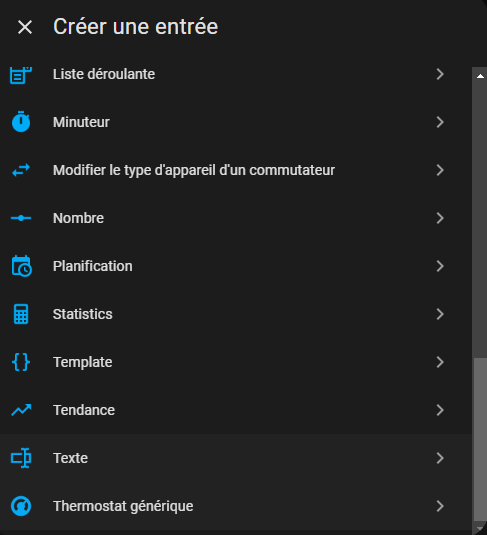Expand the chevron beside Nombre
This screenshot has width=487, height=535.
440,218
